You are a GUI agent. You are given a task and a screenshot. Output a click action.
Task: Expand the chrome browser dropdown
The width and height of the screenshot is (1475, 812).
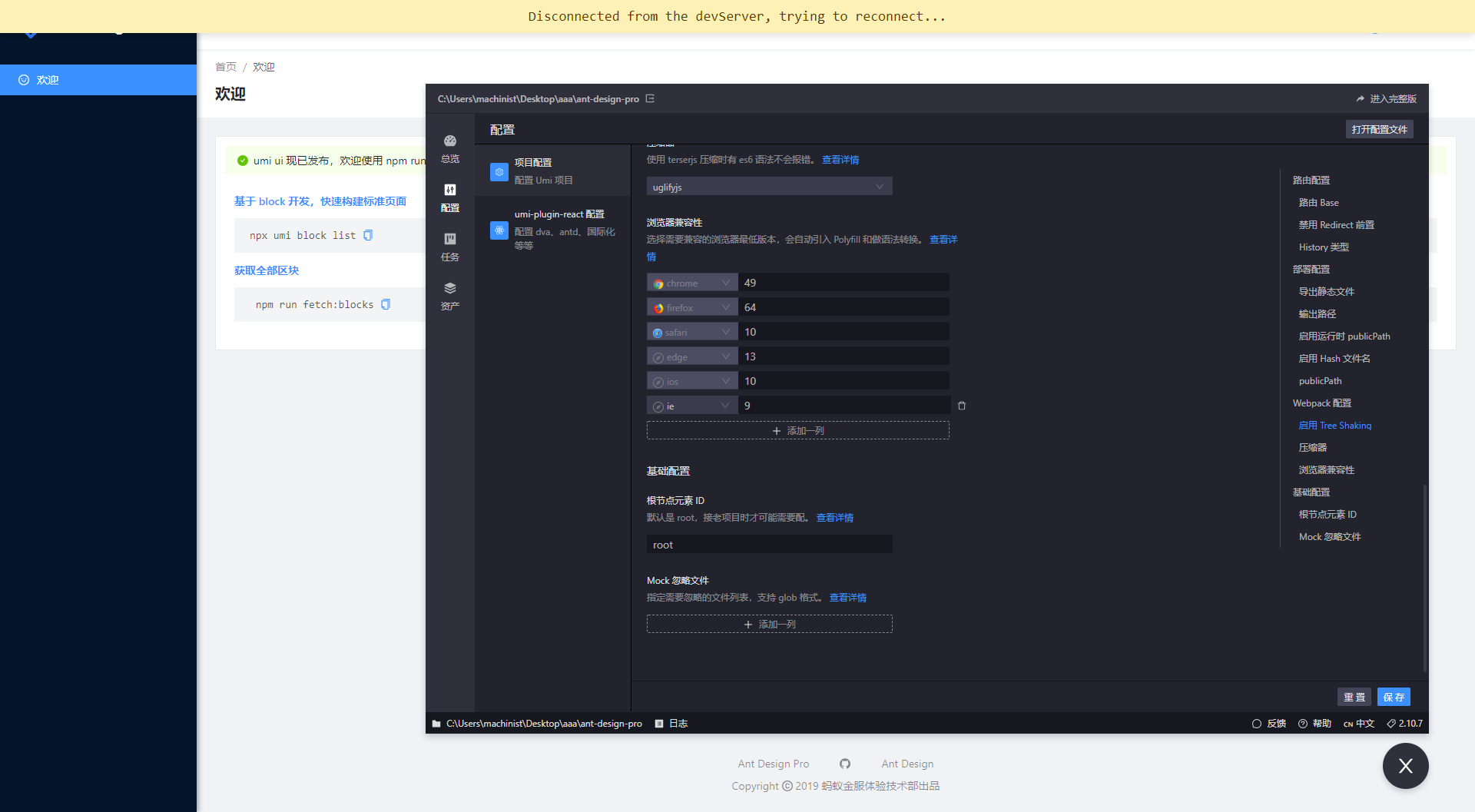[692, 283]
